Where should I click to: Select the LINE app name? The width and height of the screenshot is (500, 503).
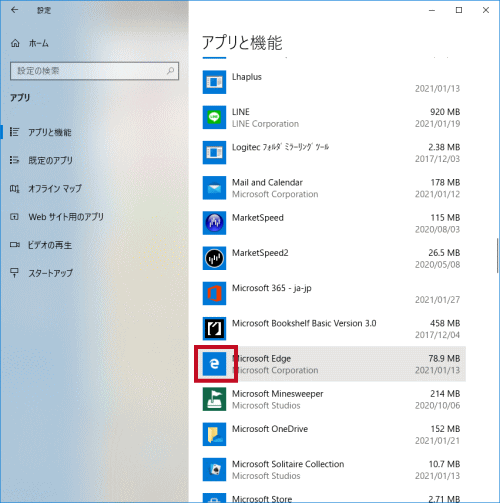click(x=241, y=112)
